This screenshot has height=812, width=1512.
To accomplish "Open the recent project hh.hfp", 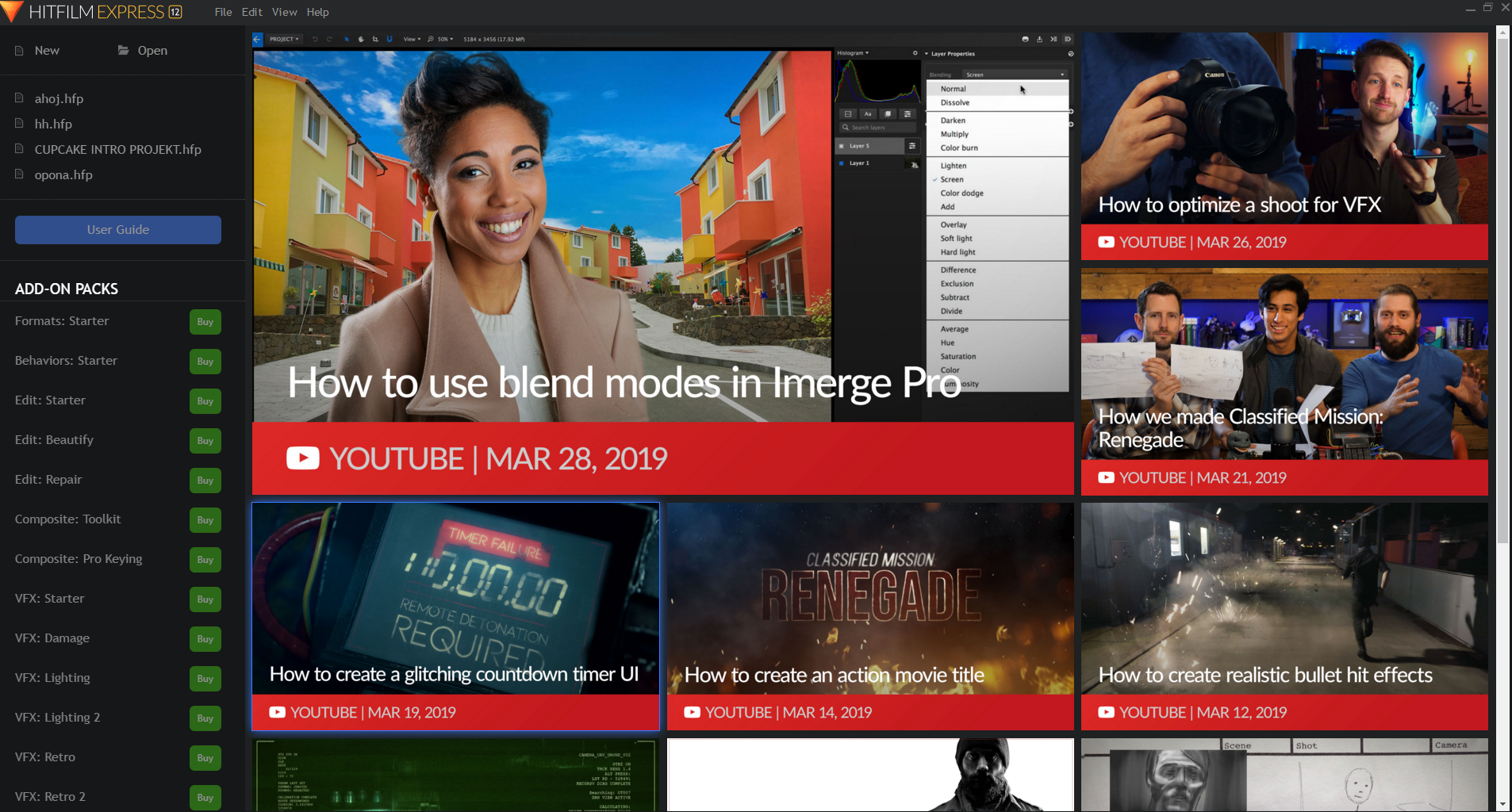I will point(54,124).
